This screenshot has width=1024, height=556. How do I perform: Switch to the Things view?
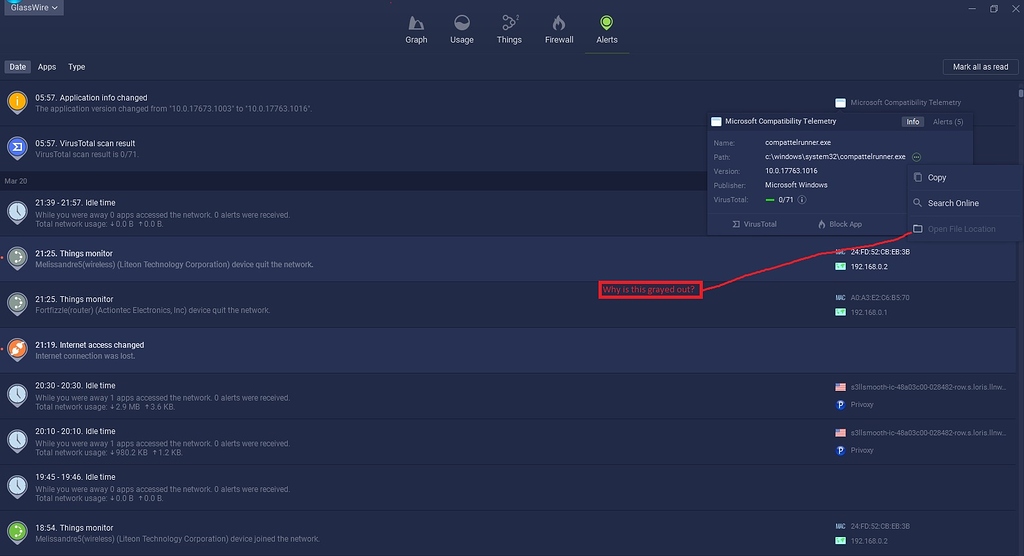click(509, 29)
